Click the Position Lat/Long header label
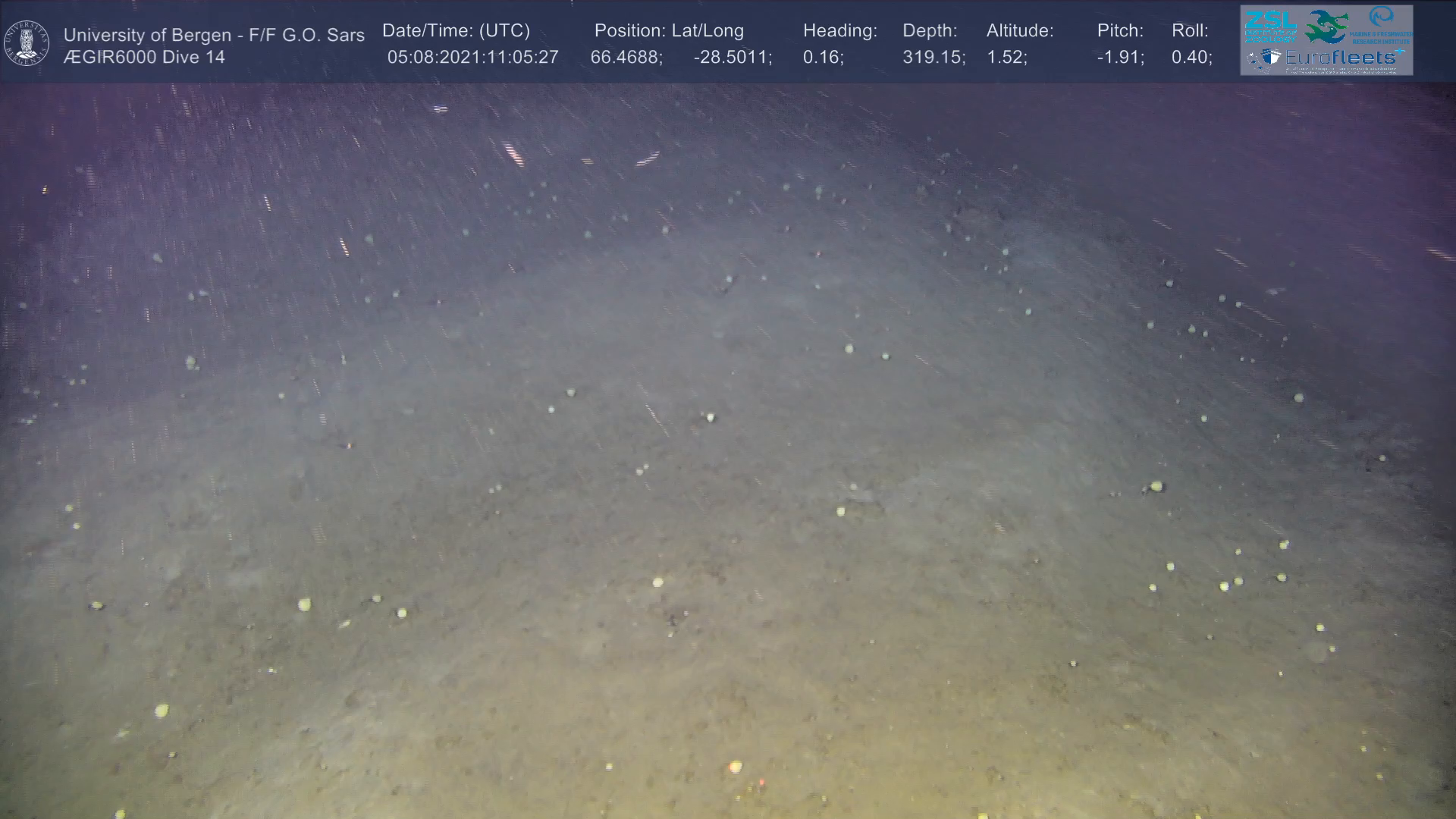 [x=669, y=31]
